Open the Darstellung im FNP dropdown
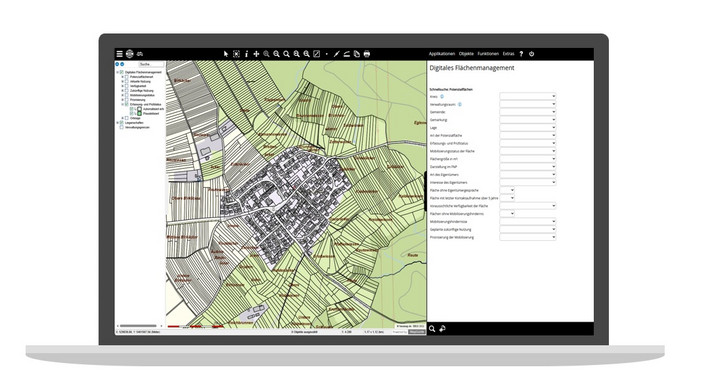This screenshot has height=383, width=712. click(528, 167)
